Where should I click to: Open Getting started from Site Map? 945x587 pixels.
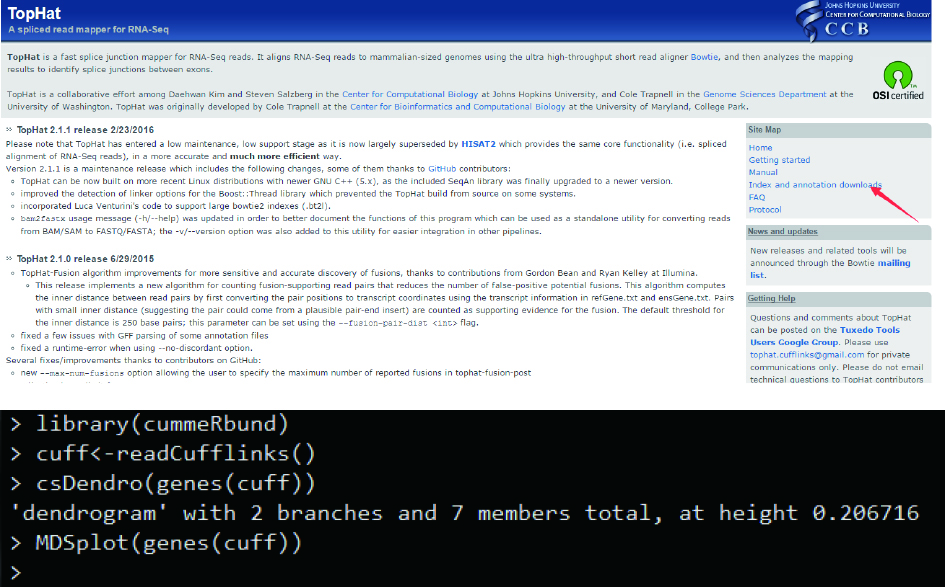(779, 160)
